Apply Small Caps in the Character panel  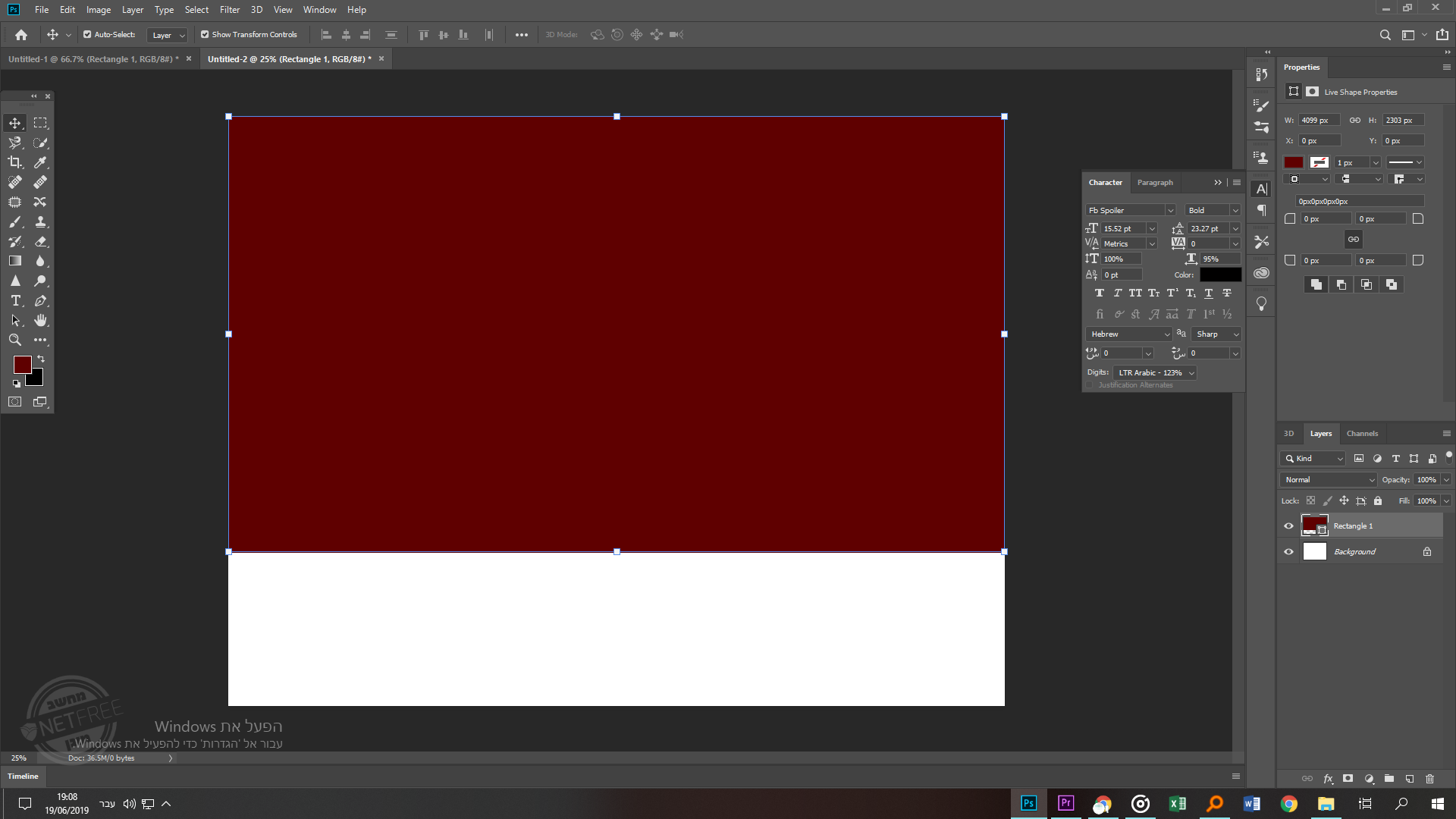(x=1153, y=293)
